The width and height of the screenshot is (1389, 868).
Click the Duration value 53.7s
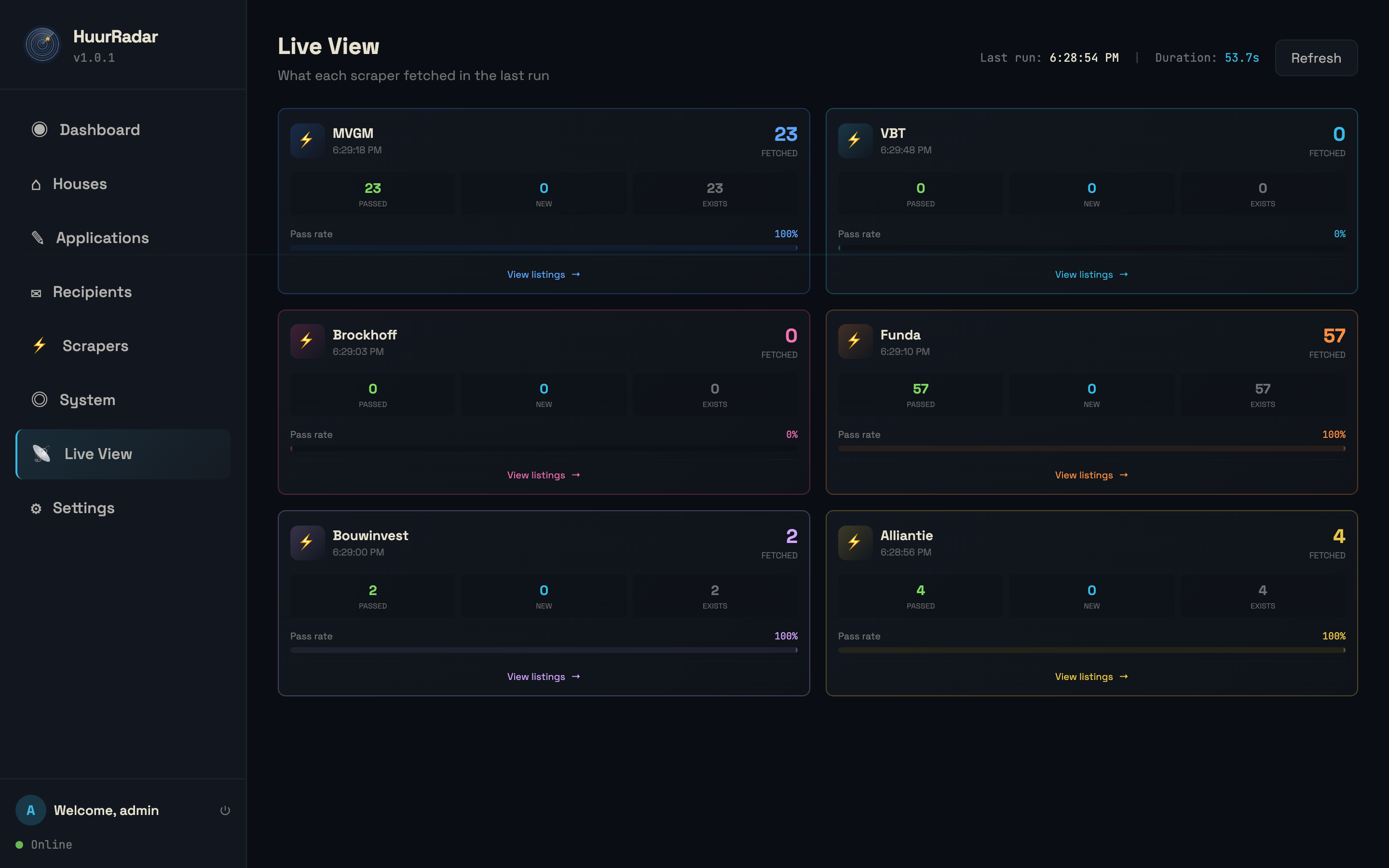(1241, 57)
